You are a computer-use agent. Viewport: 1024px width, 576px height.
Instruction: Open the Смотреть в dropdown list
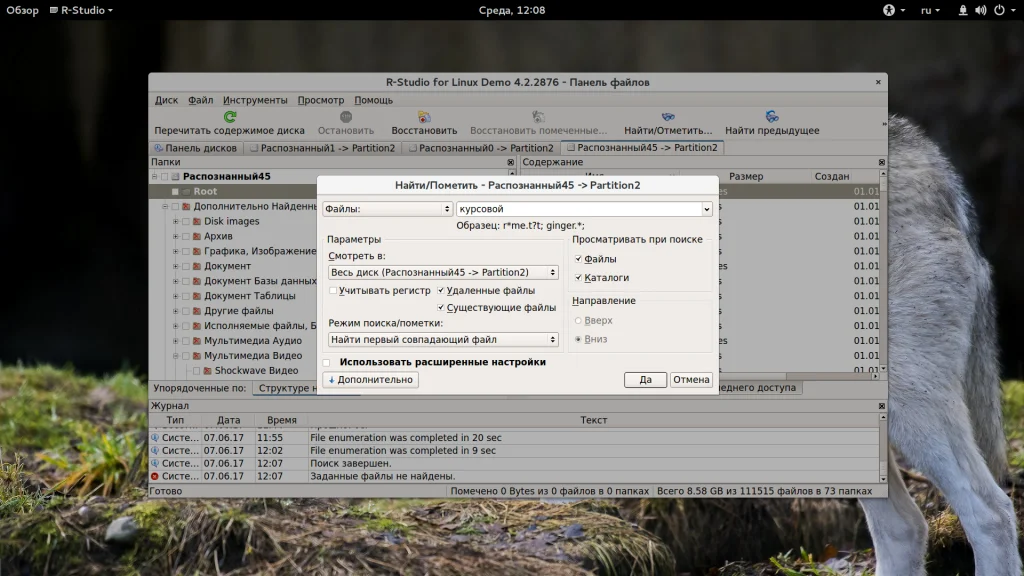443,272
